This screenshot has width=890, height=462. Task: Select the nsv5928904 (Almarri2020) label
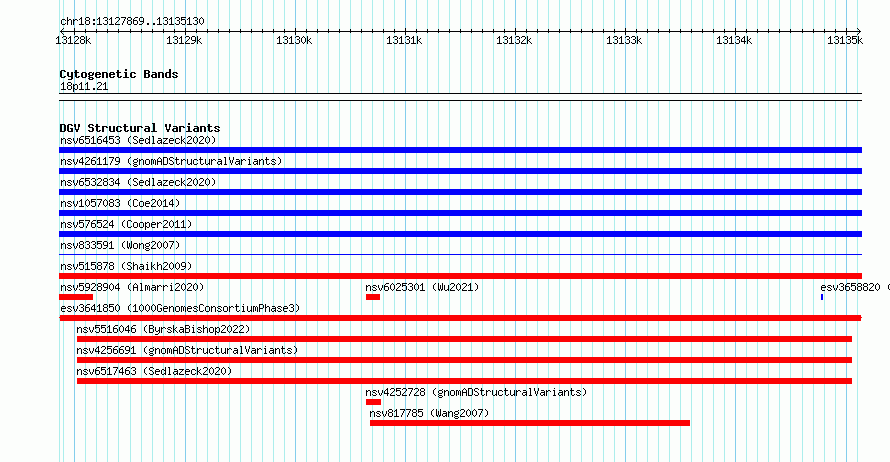tap(132, 287)
